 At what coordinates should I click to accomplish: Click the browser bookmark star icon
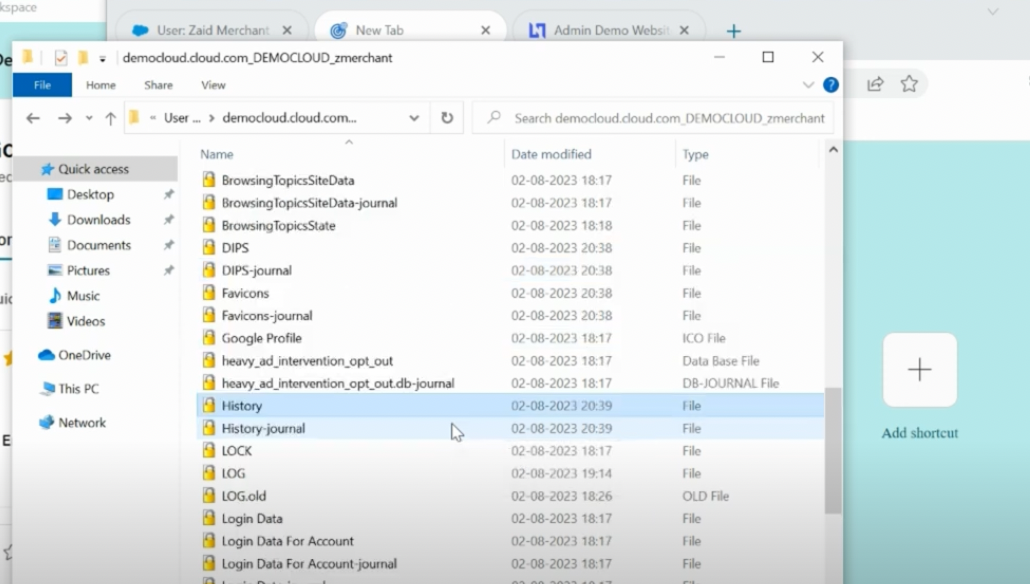pyautogui.click(x=908, y=84)
